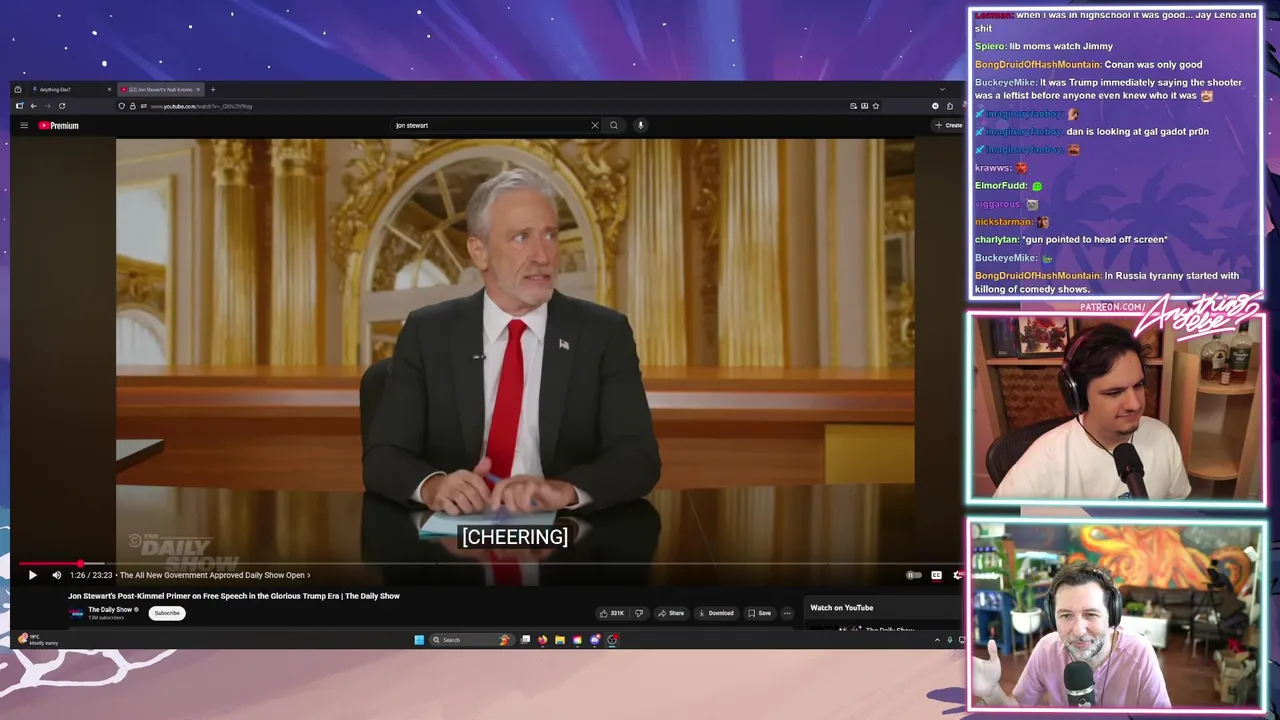Open the YouTube Create button
Screen dimensions: 1280x720
[x=948, y=125]
